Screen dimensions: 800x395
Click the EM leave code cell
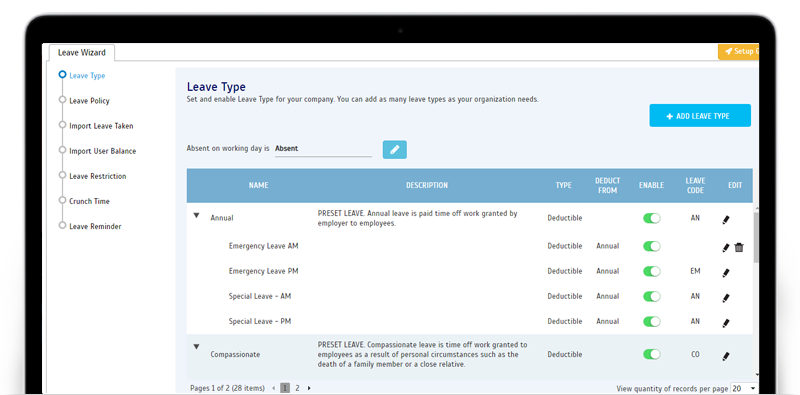click(x=695, y=271)
